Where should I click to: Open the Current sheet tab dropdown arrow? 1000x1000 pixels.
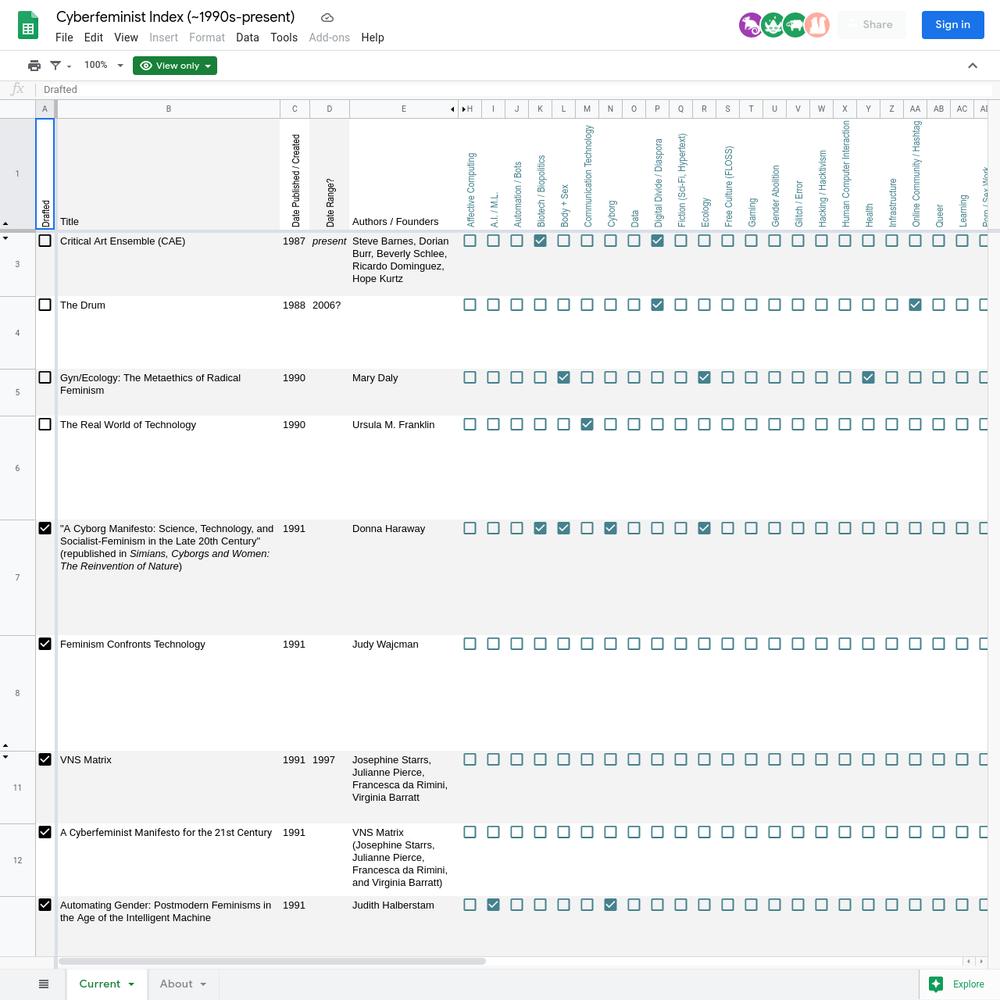click(131, 984)
